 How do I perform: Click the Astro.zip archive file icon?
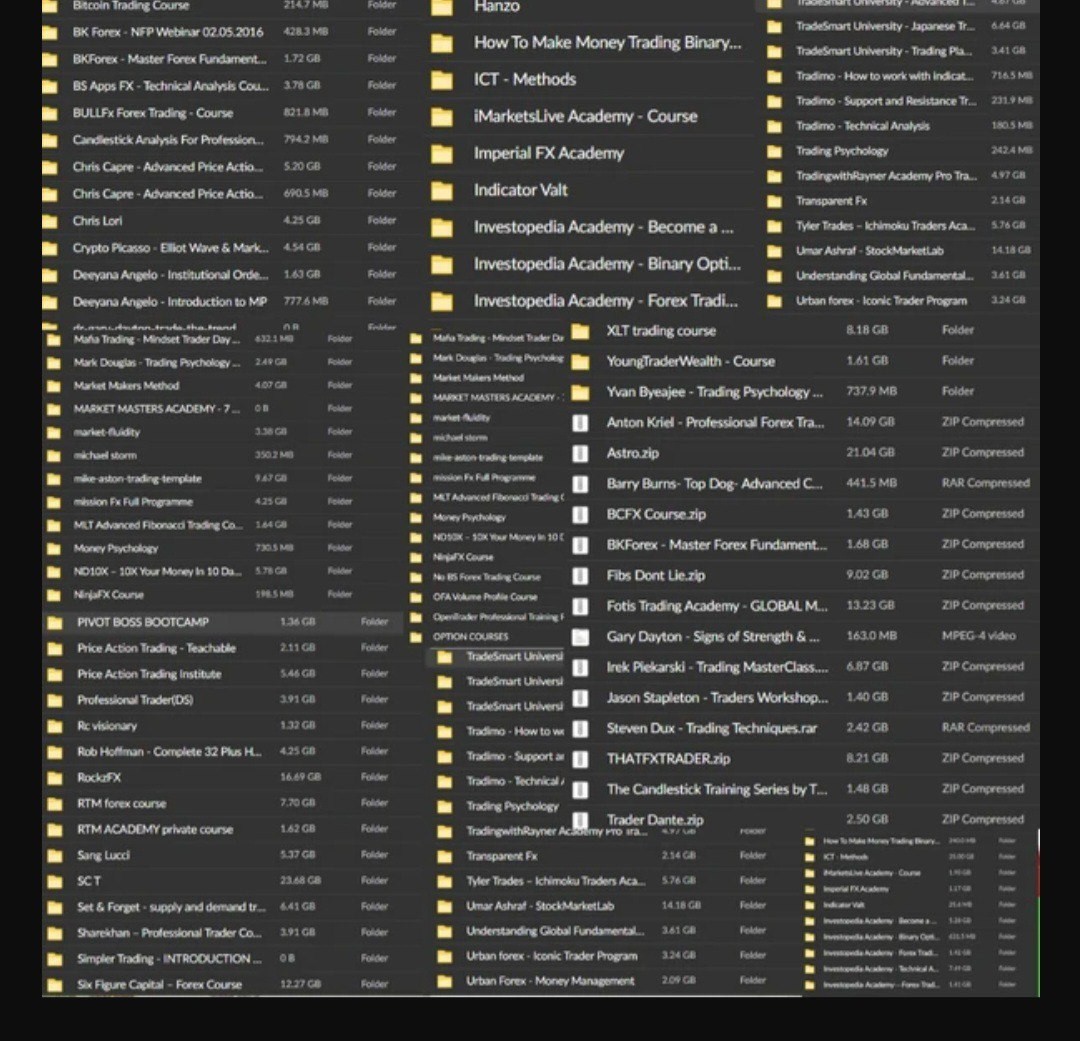tap(580, 453)
